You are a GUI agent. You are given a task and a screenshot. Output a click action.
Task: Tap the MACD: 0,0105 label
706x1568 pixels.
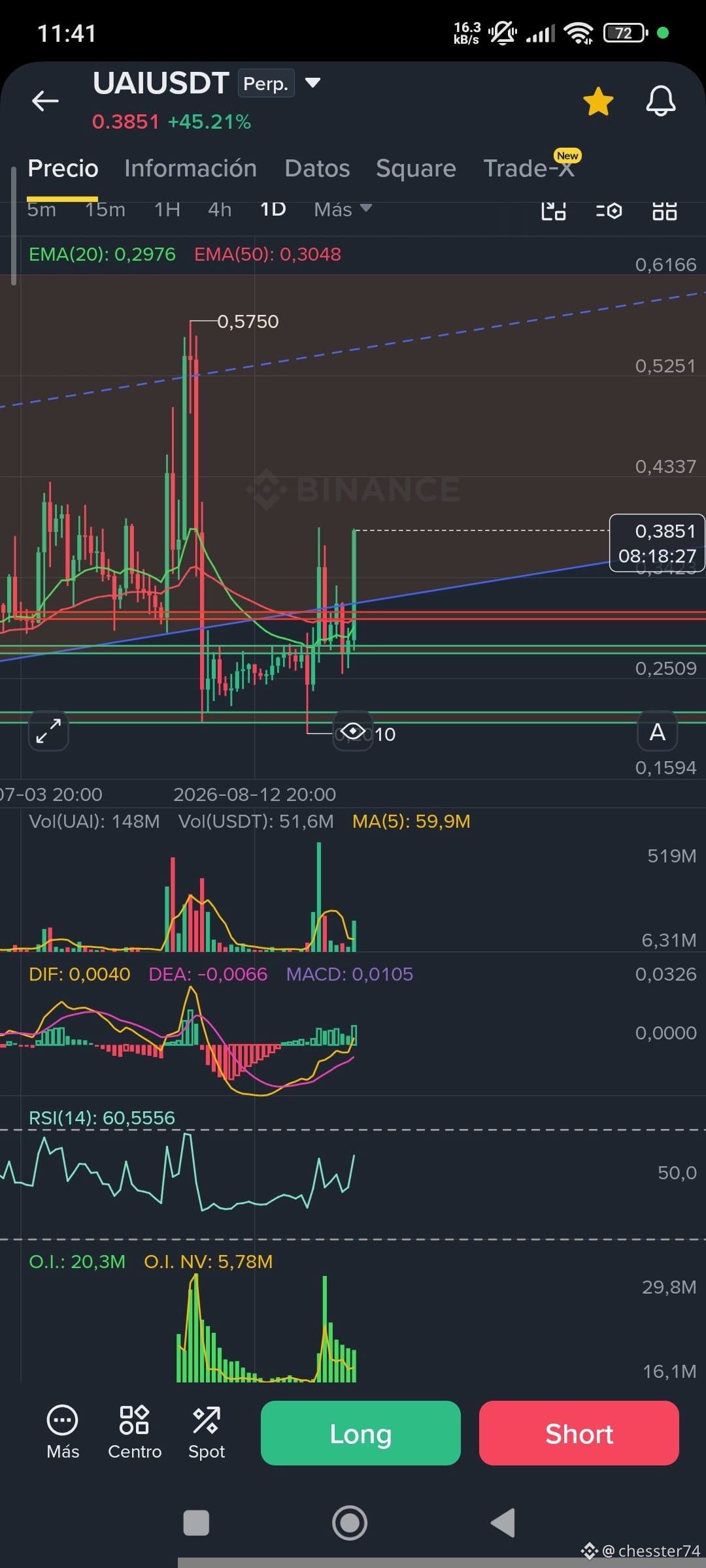(350, 974)
